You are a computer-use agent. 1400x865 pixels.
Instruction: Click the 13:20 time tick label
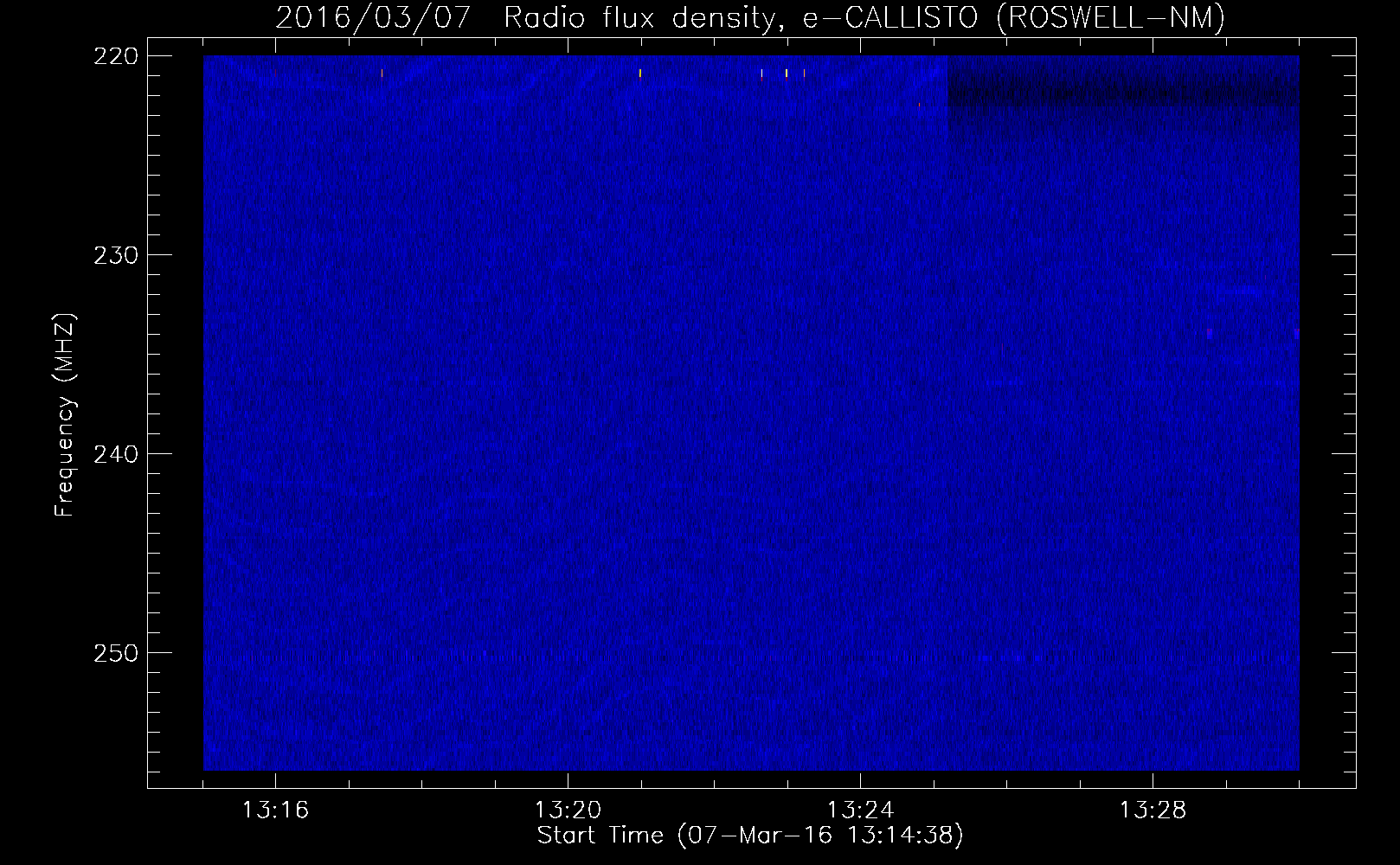(x=568, y=811)
